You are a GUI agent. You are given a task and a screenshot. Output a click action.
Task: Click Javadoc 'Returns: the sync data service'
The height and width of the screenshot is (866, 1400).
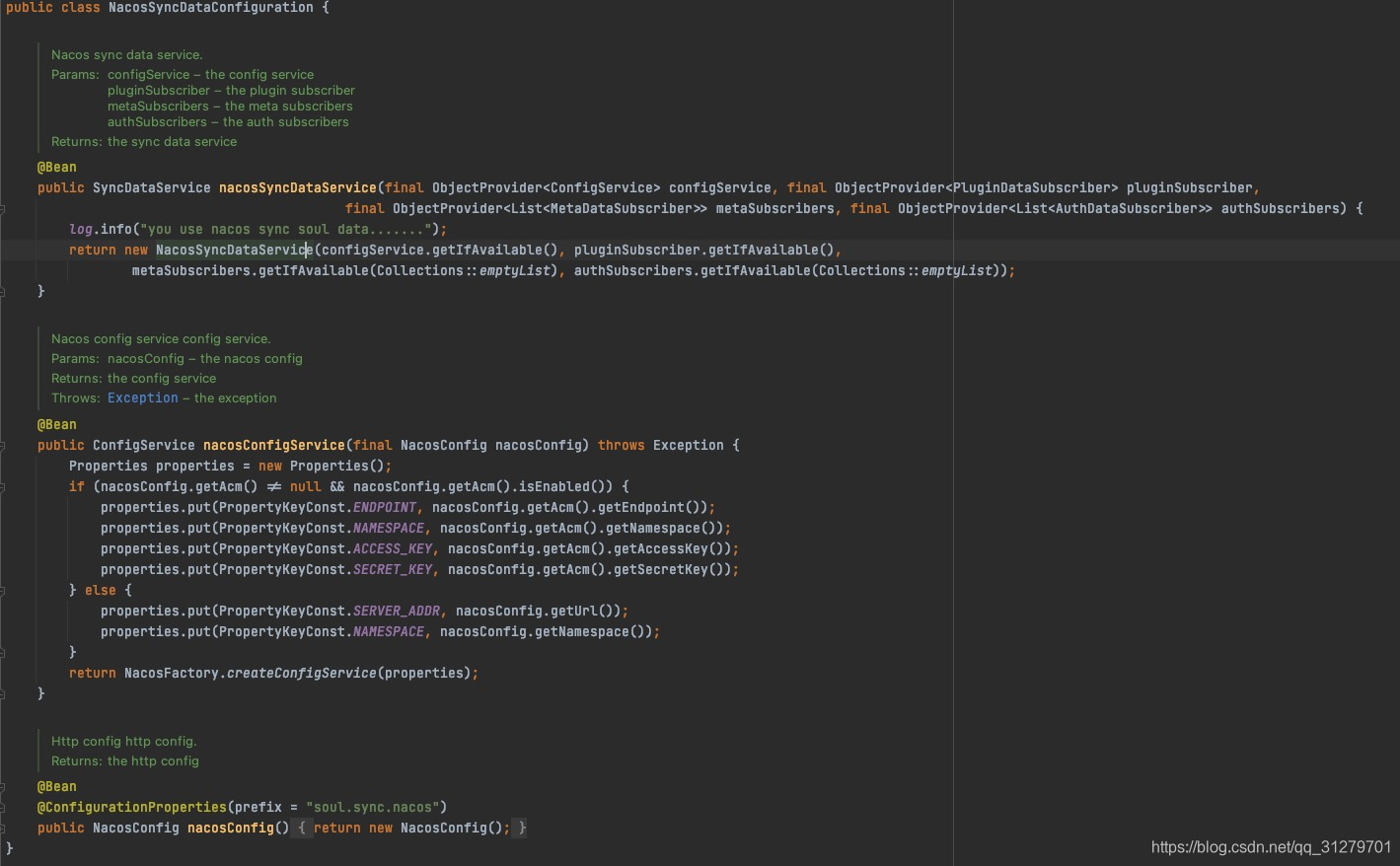pos(144,141)
